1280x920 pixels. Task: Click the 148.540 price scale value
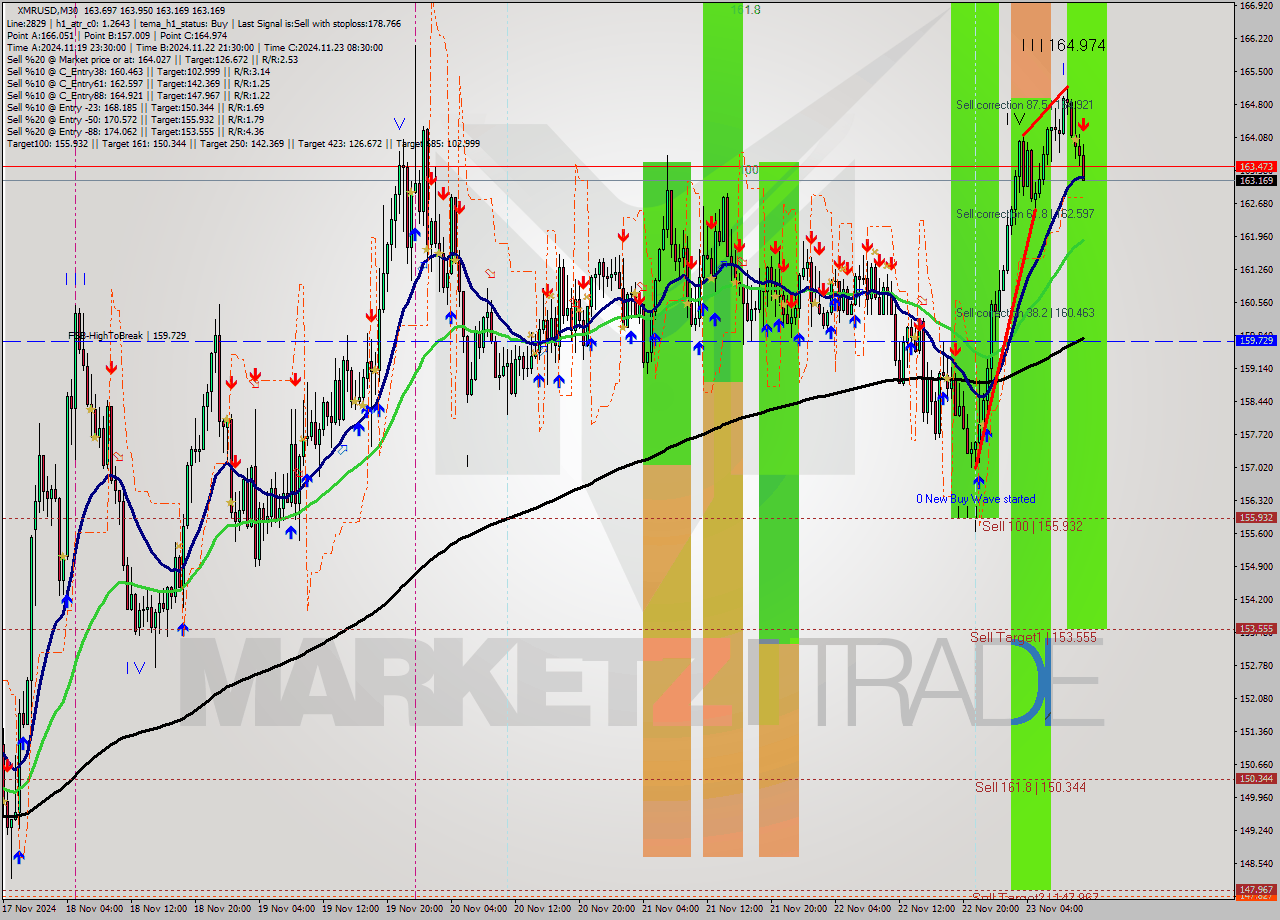click(1256, 864)
